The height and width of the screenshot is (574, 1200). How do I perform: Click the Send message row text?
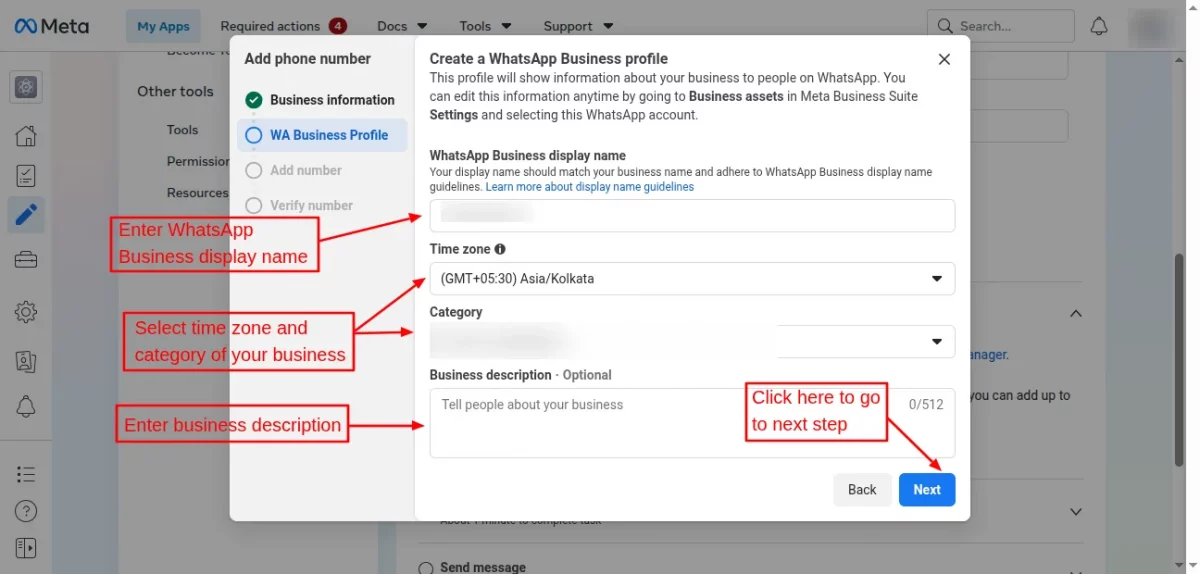pyautogui.click(x=483, y=567)
